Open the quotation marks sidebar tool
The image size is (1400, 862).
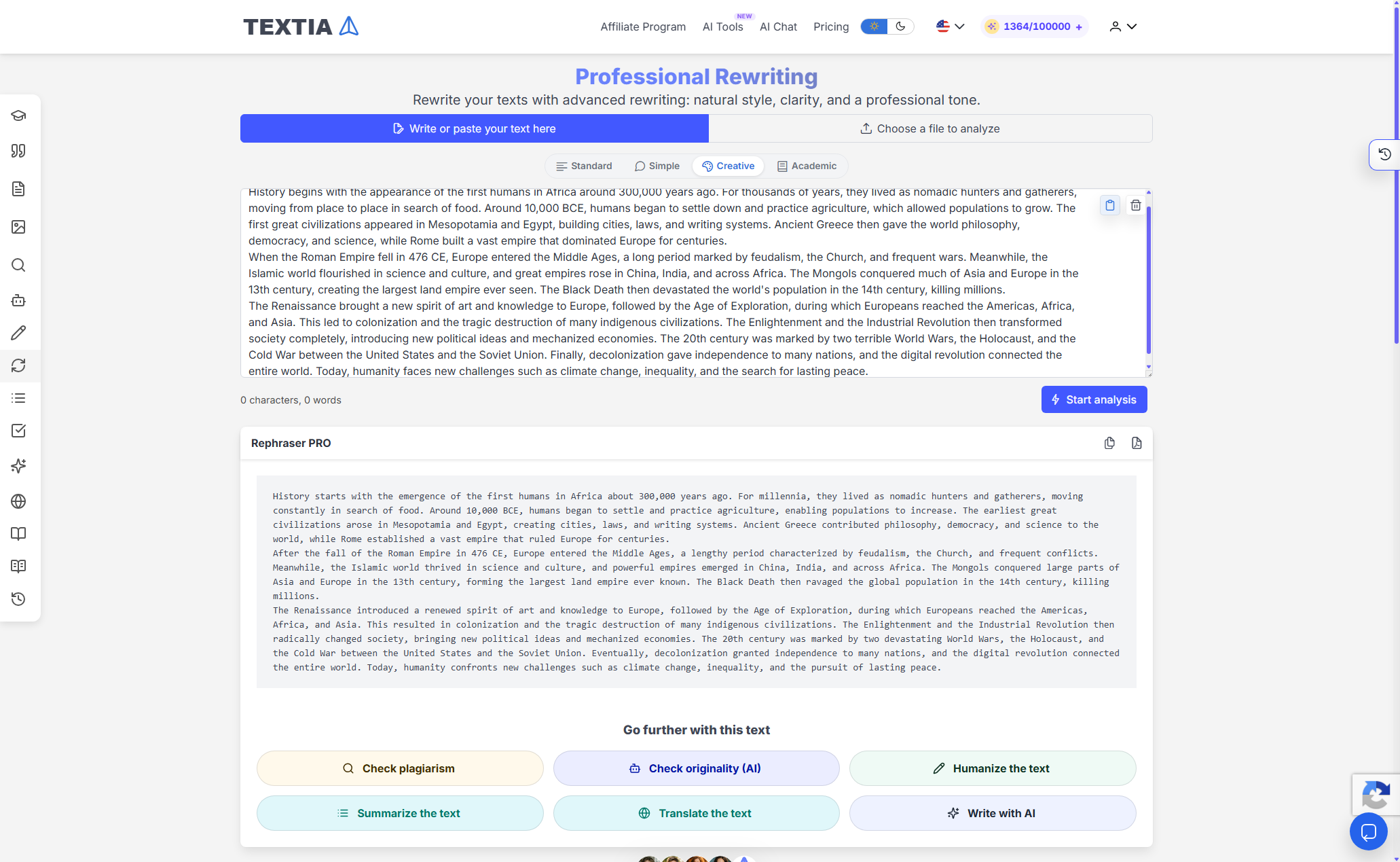(18, 151)
